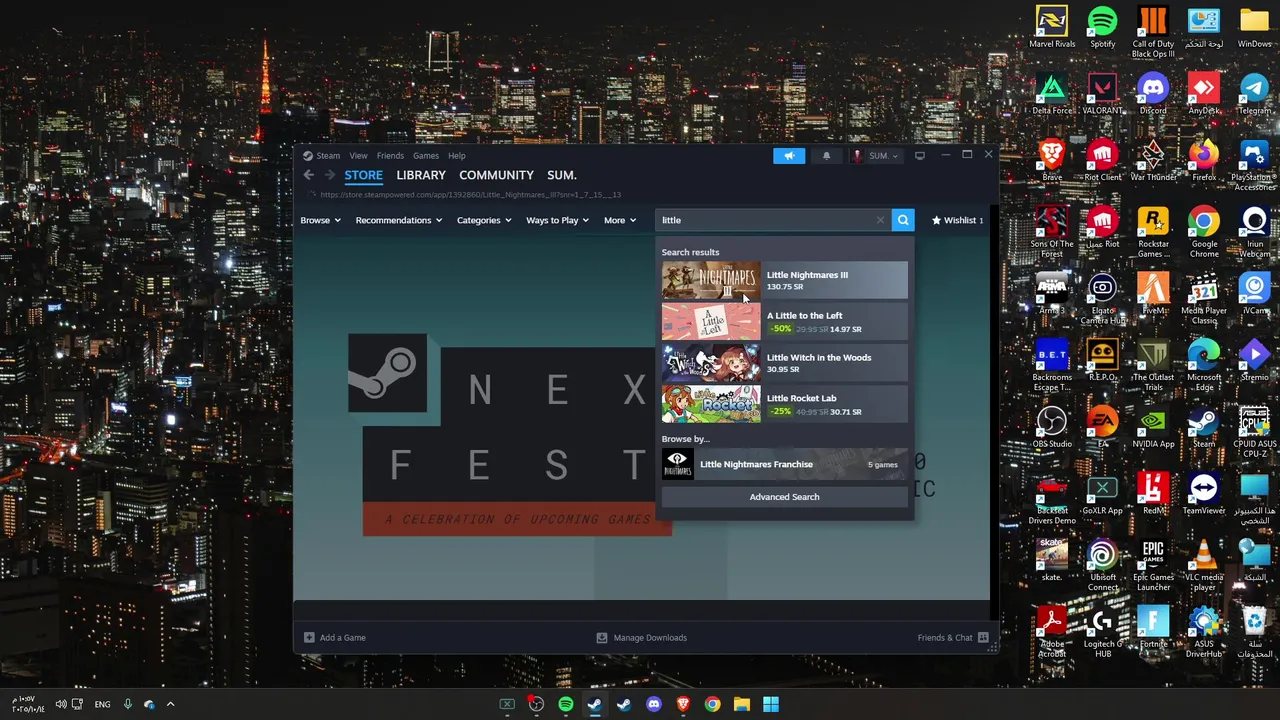Select the FiveM desktop icon
The width and height of the screenshot is (1280, 720).
click(1153, 294)
